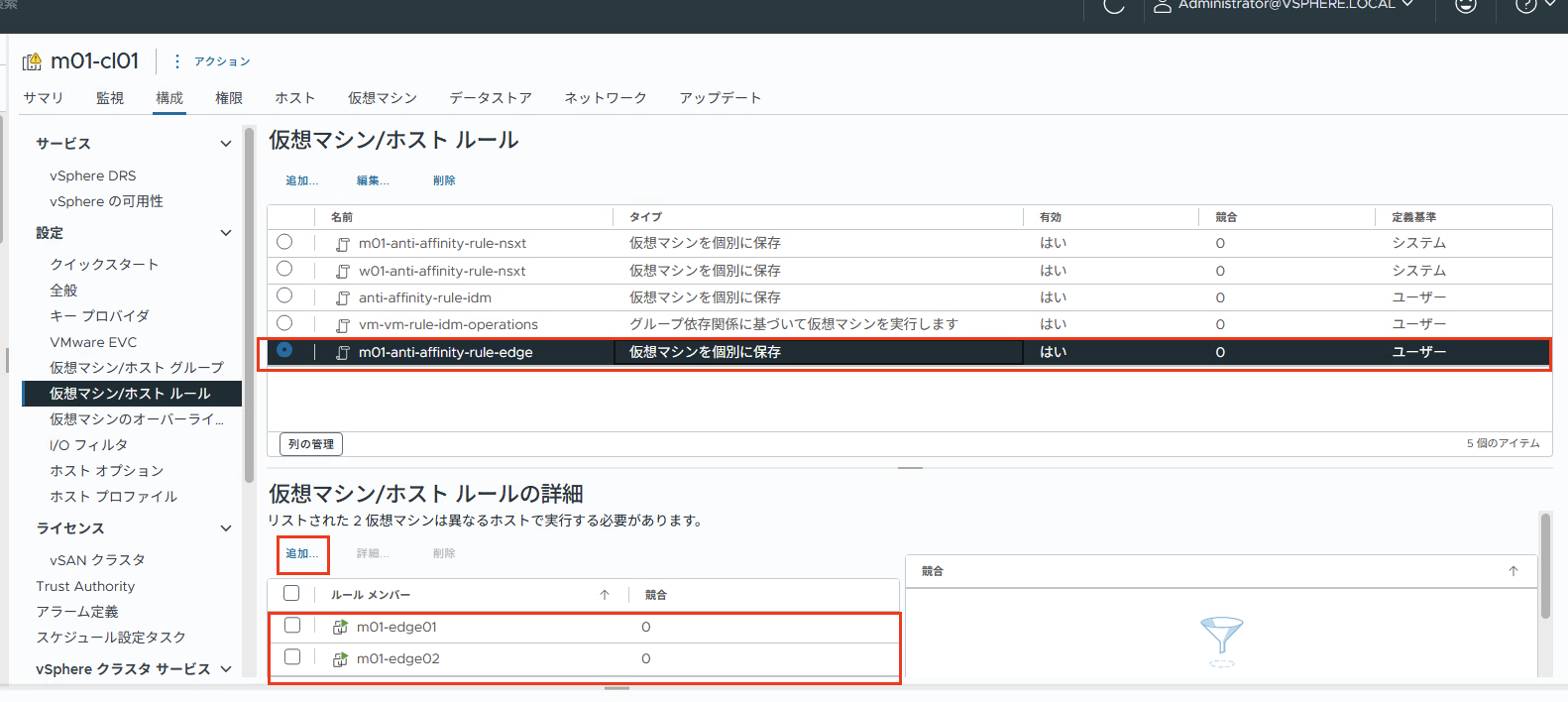Open 仮想マシン/ホスト ルール in sidebar
Image resolution: width=1568 pixels, height=702 pixels.
tap(132, 394)
